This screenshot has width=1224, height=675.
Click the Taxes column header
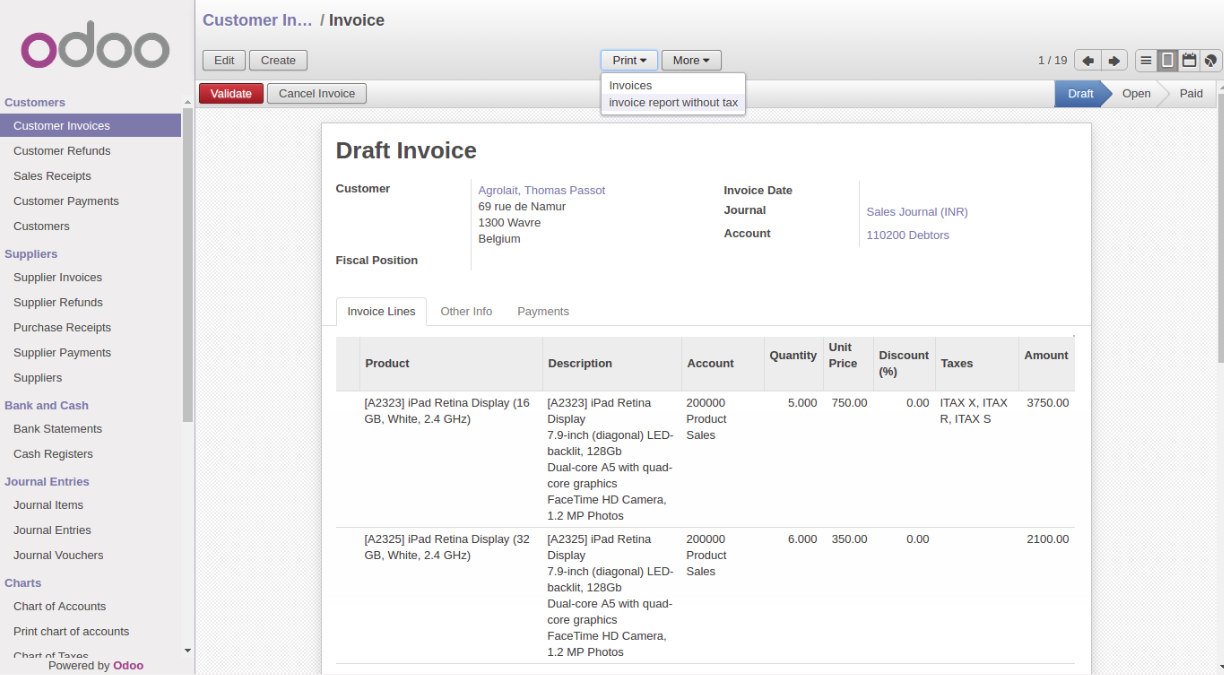975,363
